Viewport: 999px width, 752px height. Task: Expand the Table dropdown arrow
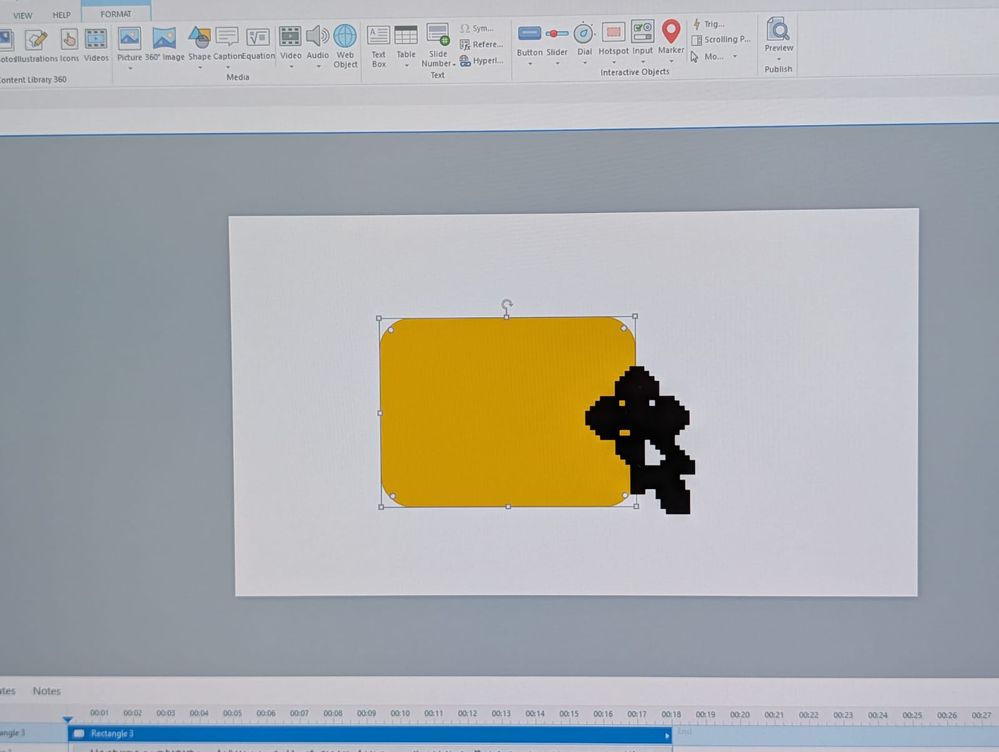(x=406, y=65)
